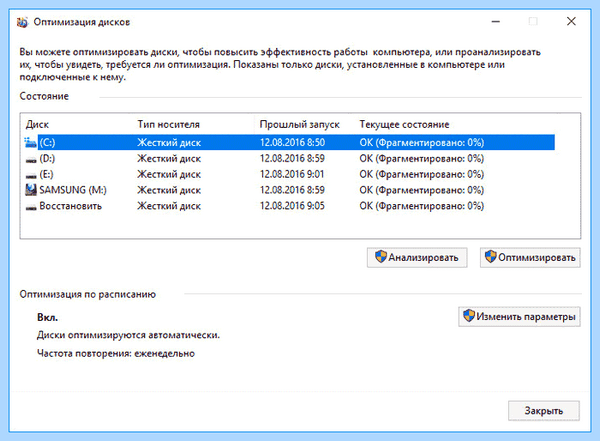
Task: Sort by Текущее состояние column header
Action: point(404,124)
